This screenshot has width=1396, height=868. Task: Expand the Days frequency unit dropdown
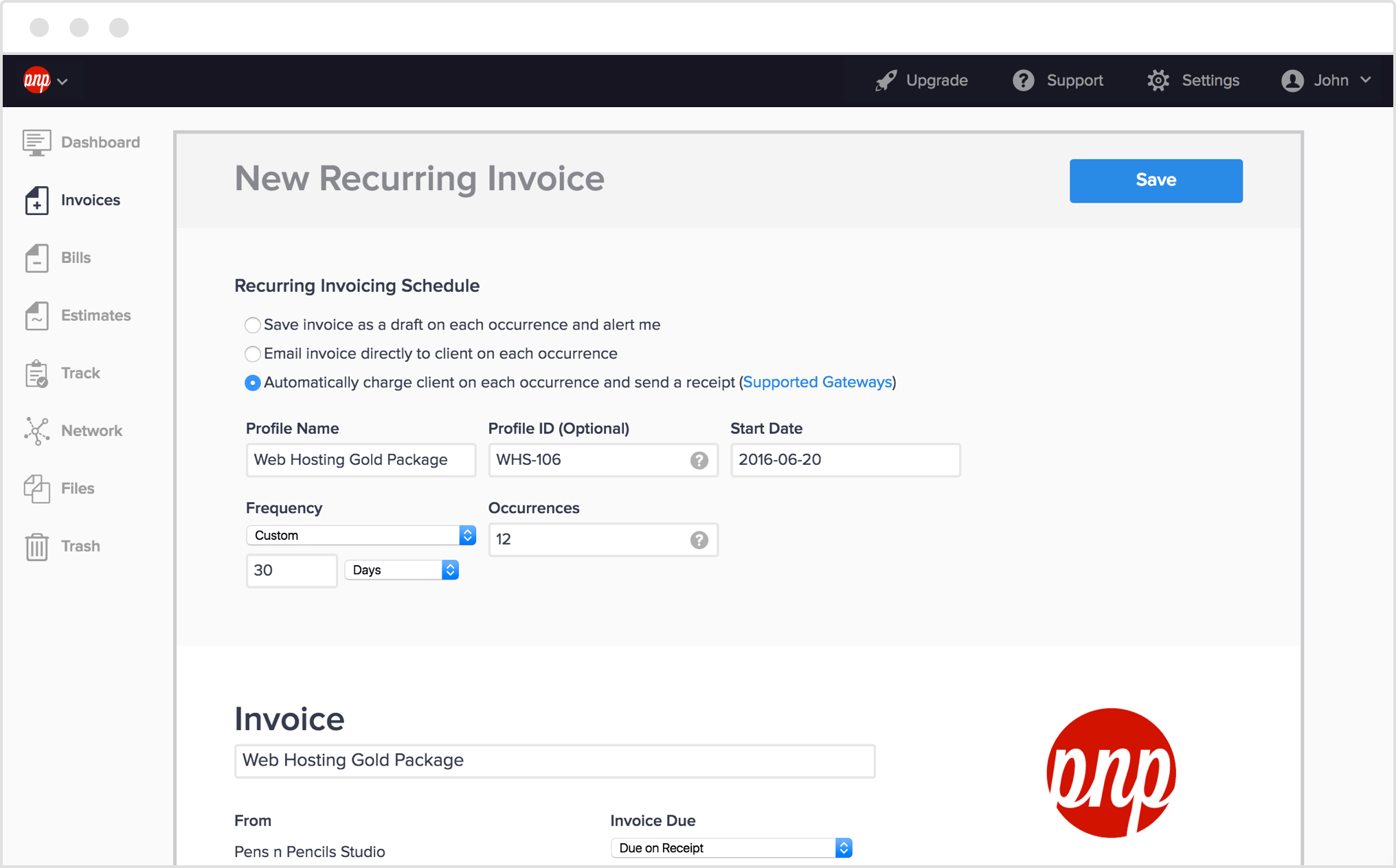point(403,570)
